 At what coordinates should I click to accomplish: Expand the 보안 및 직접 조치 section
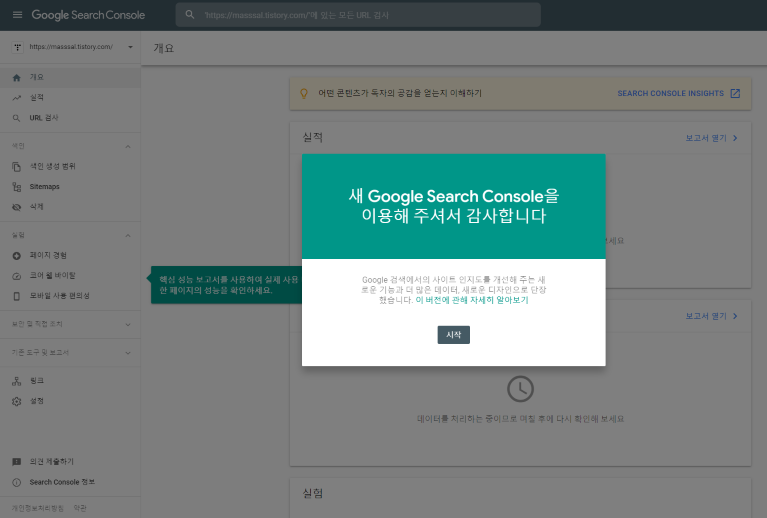tap(70, 324)
